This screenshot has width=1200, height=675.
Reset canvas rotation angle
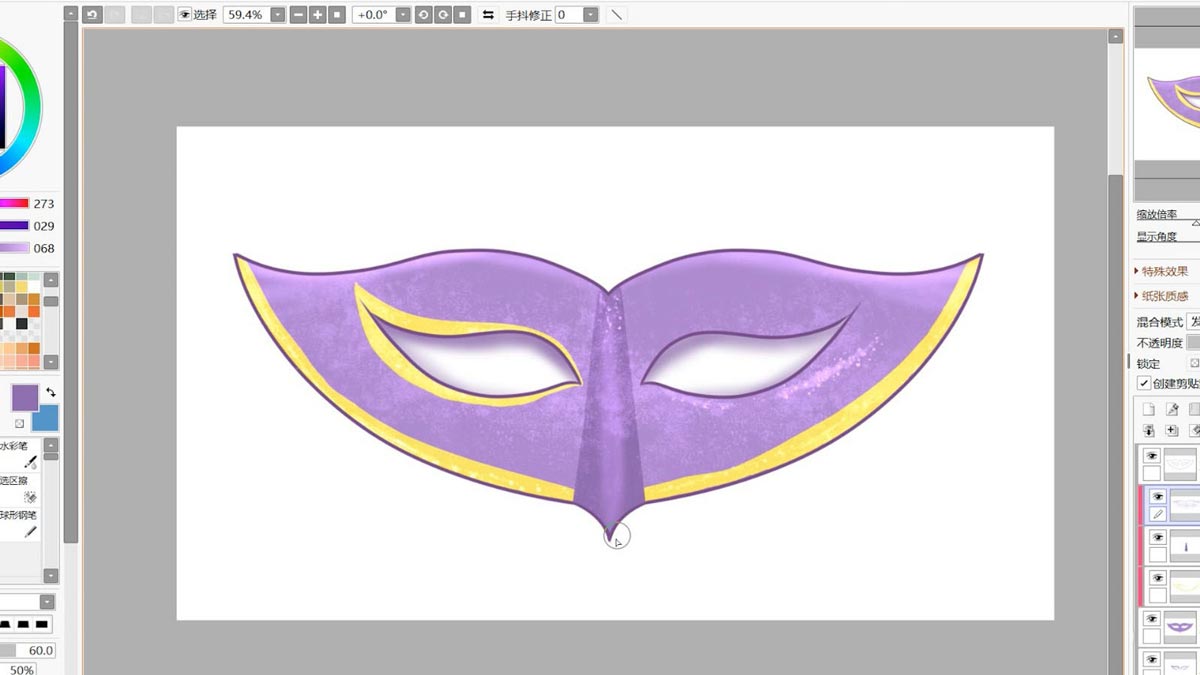click(462, 15)
